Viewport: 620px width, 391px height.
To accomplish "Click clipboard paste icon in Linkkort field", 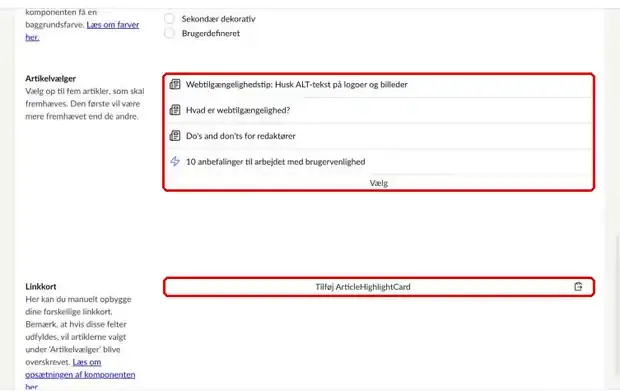I will tap(578, 287).
